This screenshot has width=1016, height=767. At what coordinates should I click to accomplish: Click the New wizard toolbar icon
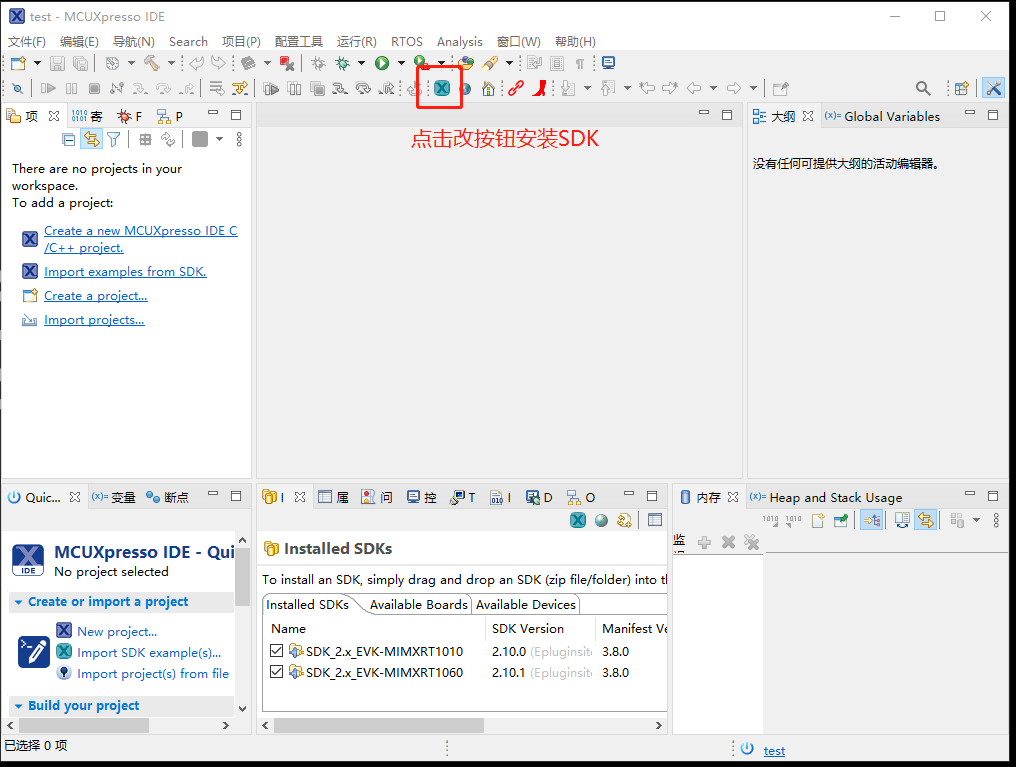point(18,63)
